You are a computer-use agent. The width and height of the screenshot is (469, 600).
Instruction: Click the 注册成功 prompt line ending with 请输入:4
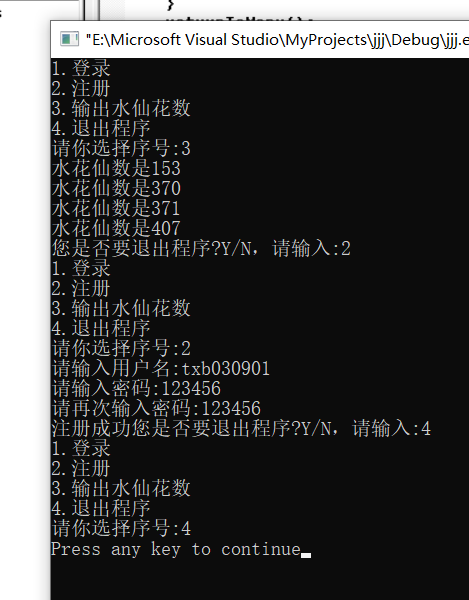pyautogui.click(x=241, y=428)
